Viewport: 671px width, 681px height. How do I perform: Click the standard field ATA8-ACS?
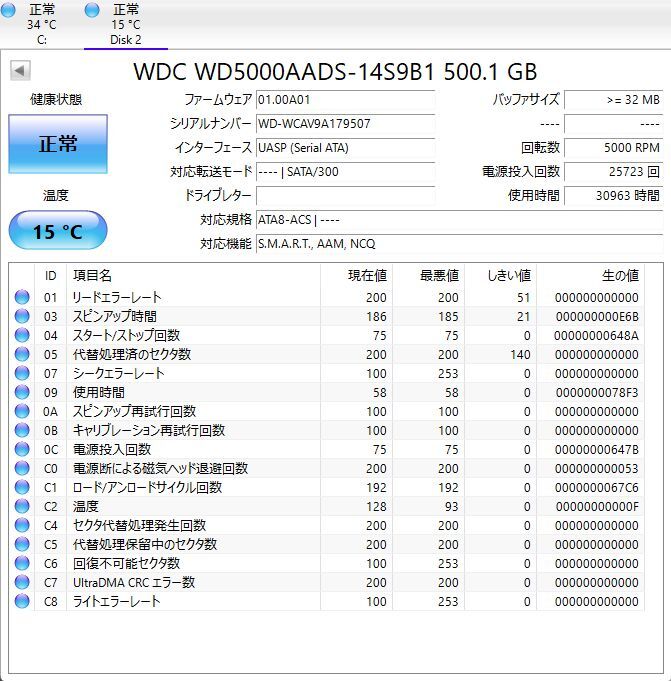(x=459, y=220)
